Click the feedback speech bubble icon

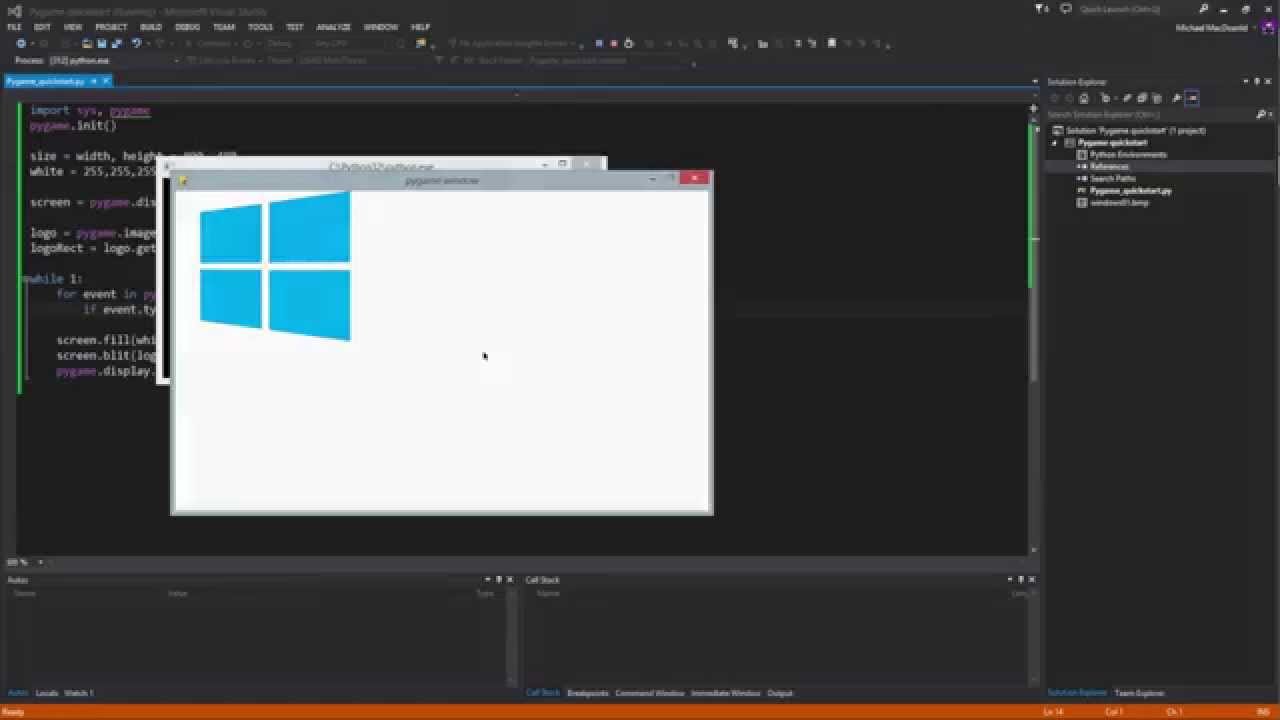point(1066,9)
